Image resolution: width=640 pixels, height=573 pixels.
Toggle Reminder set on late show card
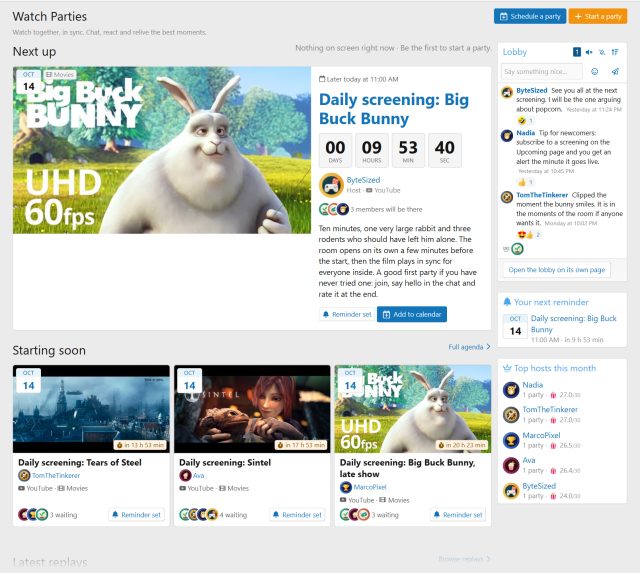[458, 515]
